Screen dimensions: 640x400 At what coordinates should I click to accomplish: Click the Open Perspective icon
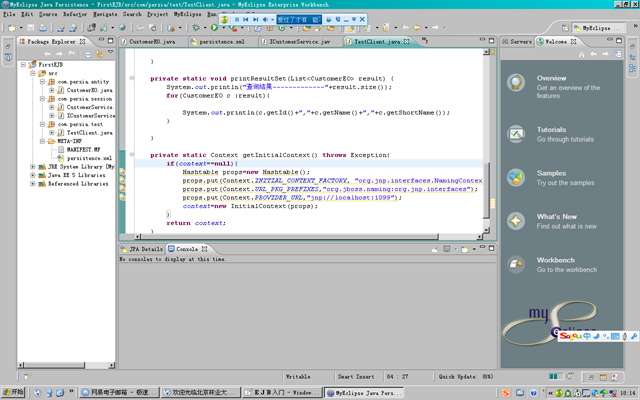click(565, 28)
